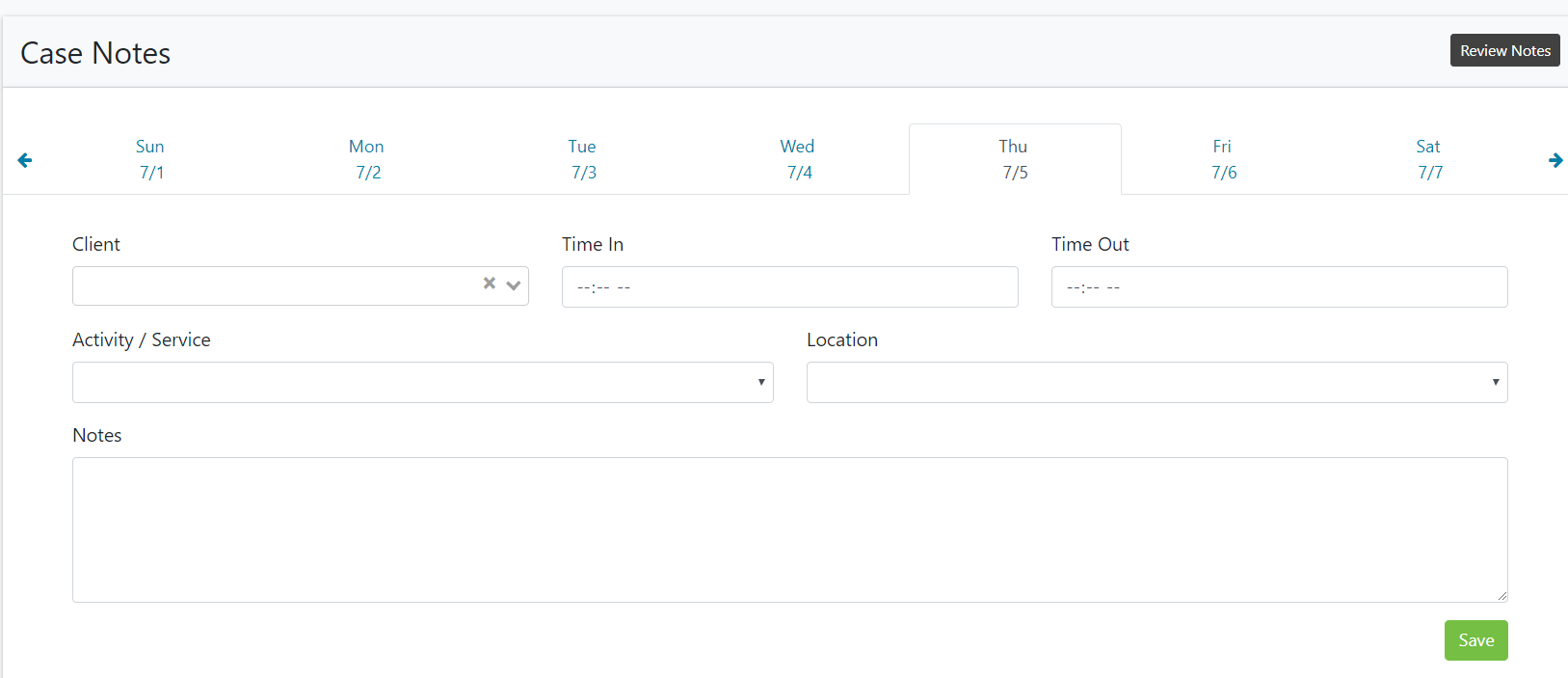This screenshot has height=678, width=1568.
Task: Switch to the Mon 7/2 tab
Action: pyautogui.click(x=367, y=159)
